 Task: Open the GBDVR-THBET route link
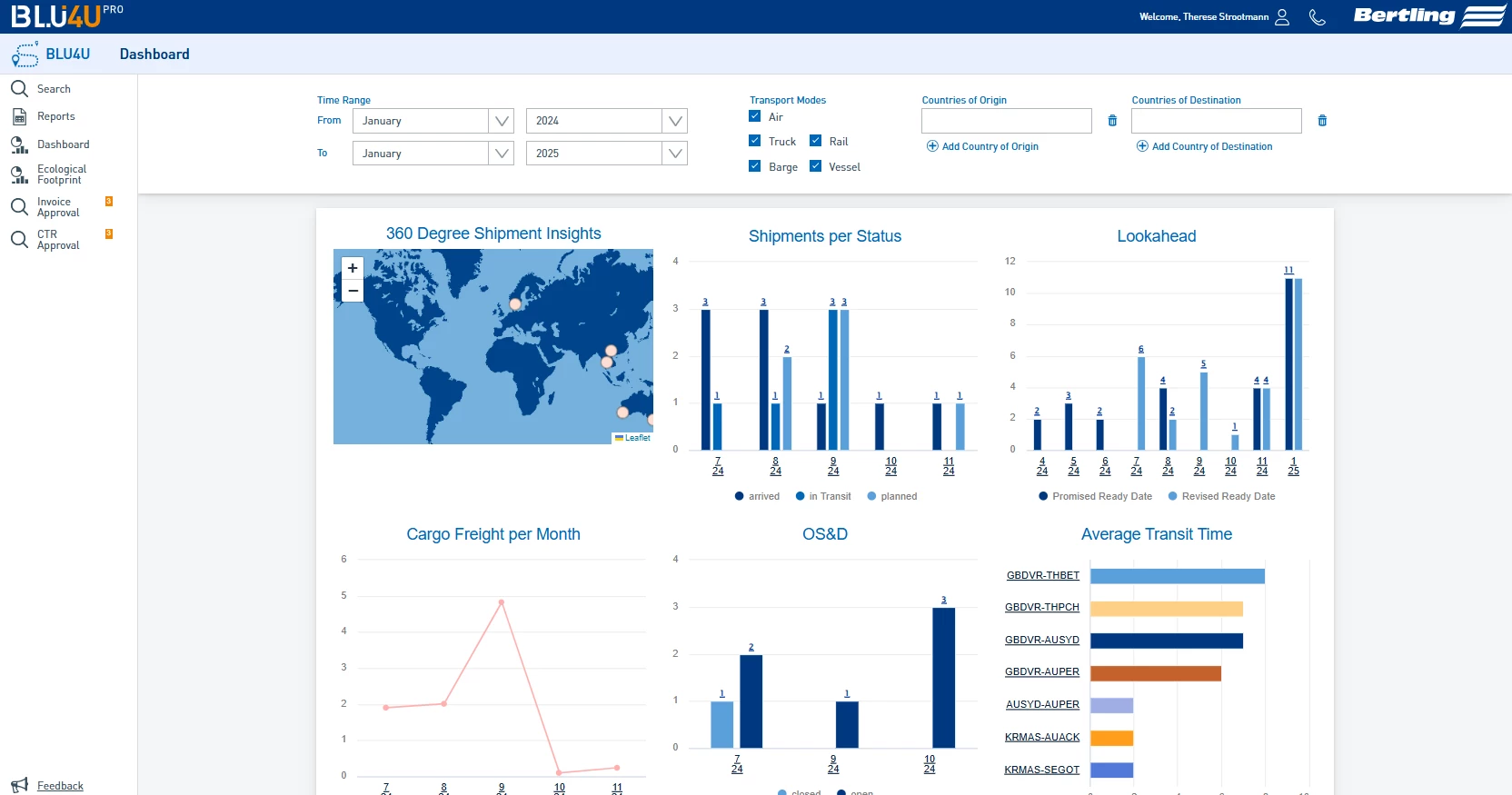(x=1042, y=575)
